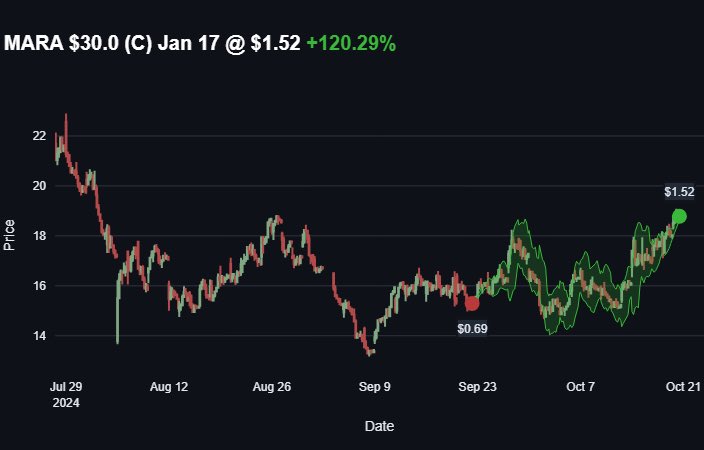The width and height of the screenshot is (704, 450).
Task: Click the 20 price axis tick
Action: click(39, 185)
